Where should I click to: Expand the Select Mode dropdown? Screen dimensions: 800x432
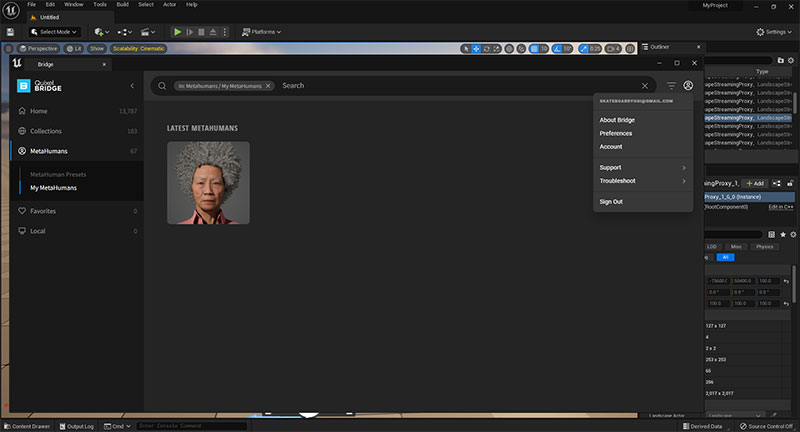[54, 32]
